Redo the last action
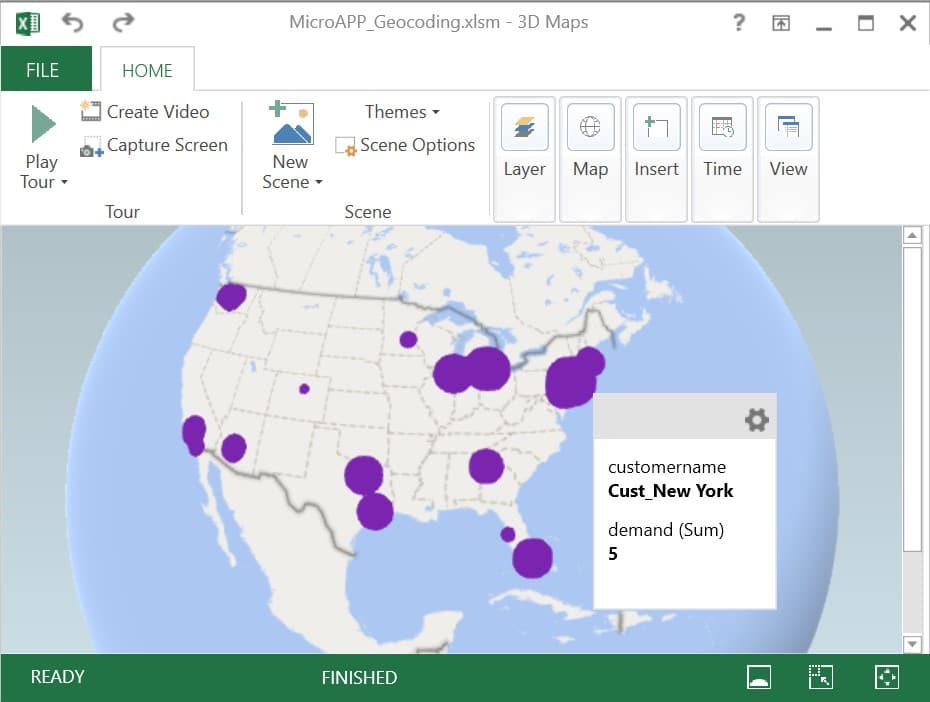The width and height of the screenshot is (930, 702). click(x=123, y=23)
